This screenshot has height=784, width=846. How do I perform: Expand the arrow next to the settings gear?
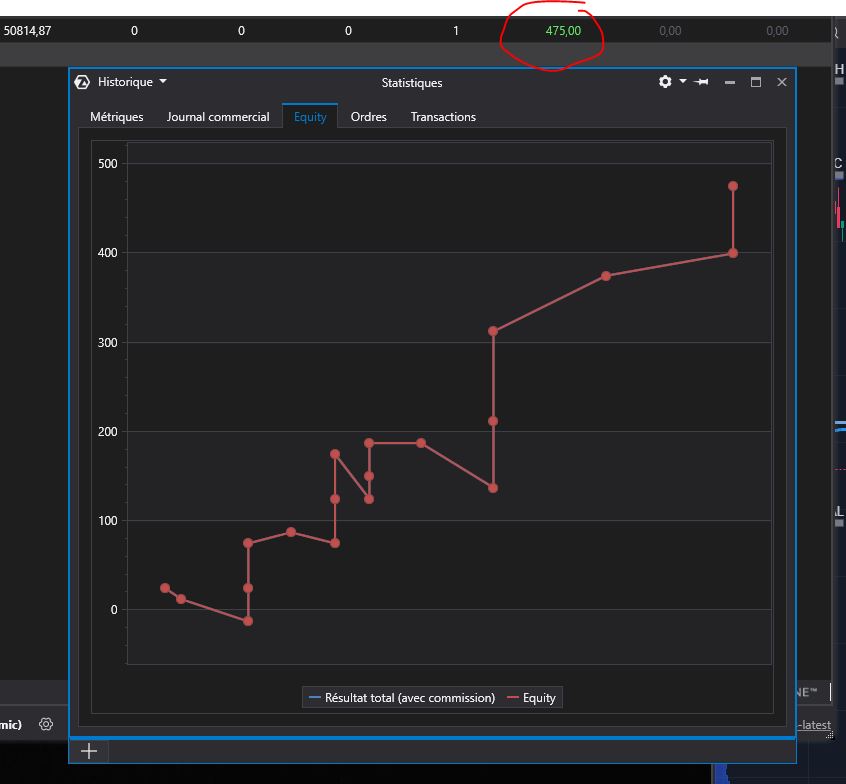point(683,81)
